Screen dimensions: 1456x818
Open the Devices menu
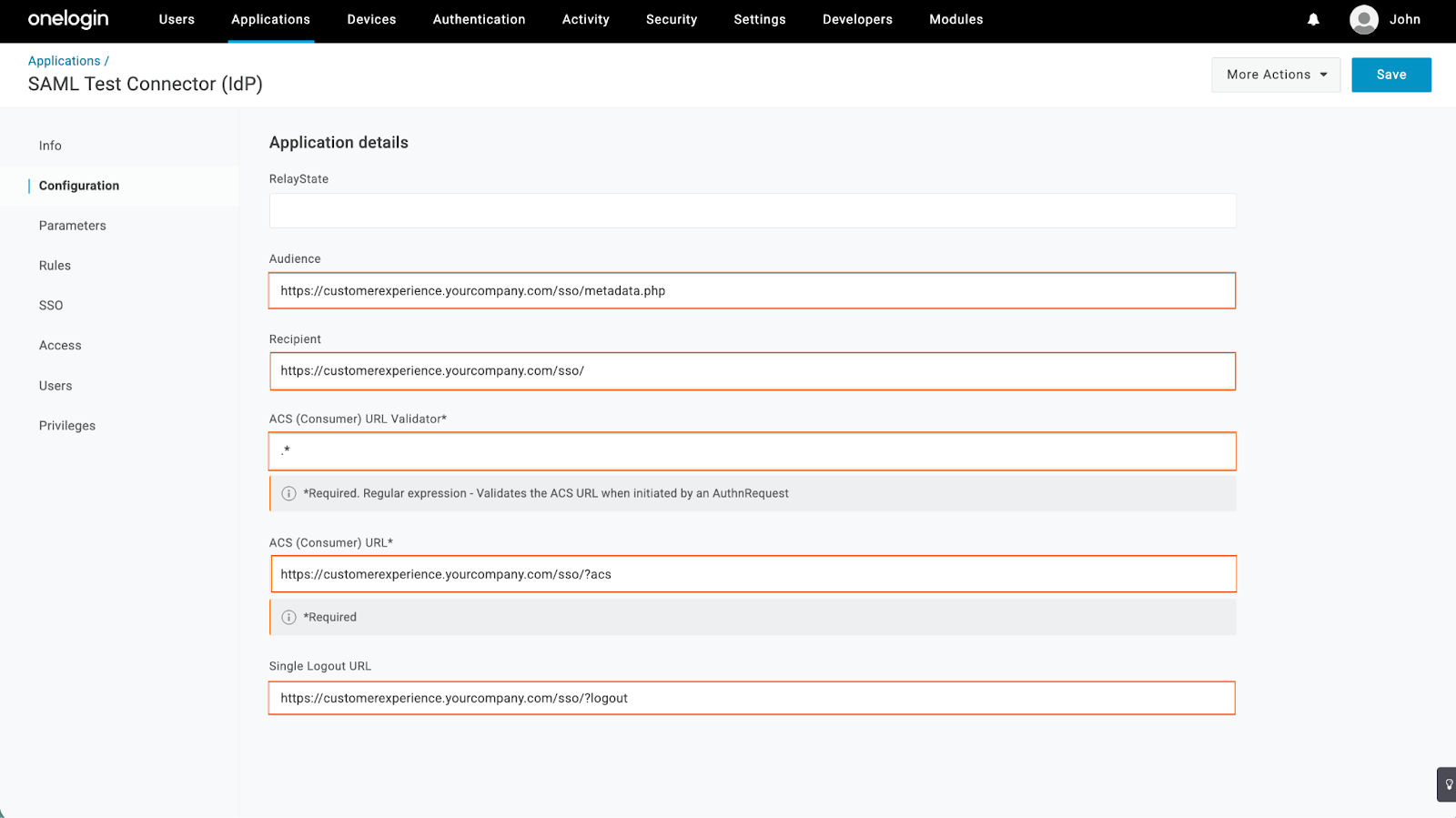click(x=371, y=19)
